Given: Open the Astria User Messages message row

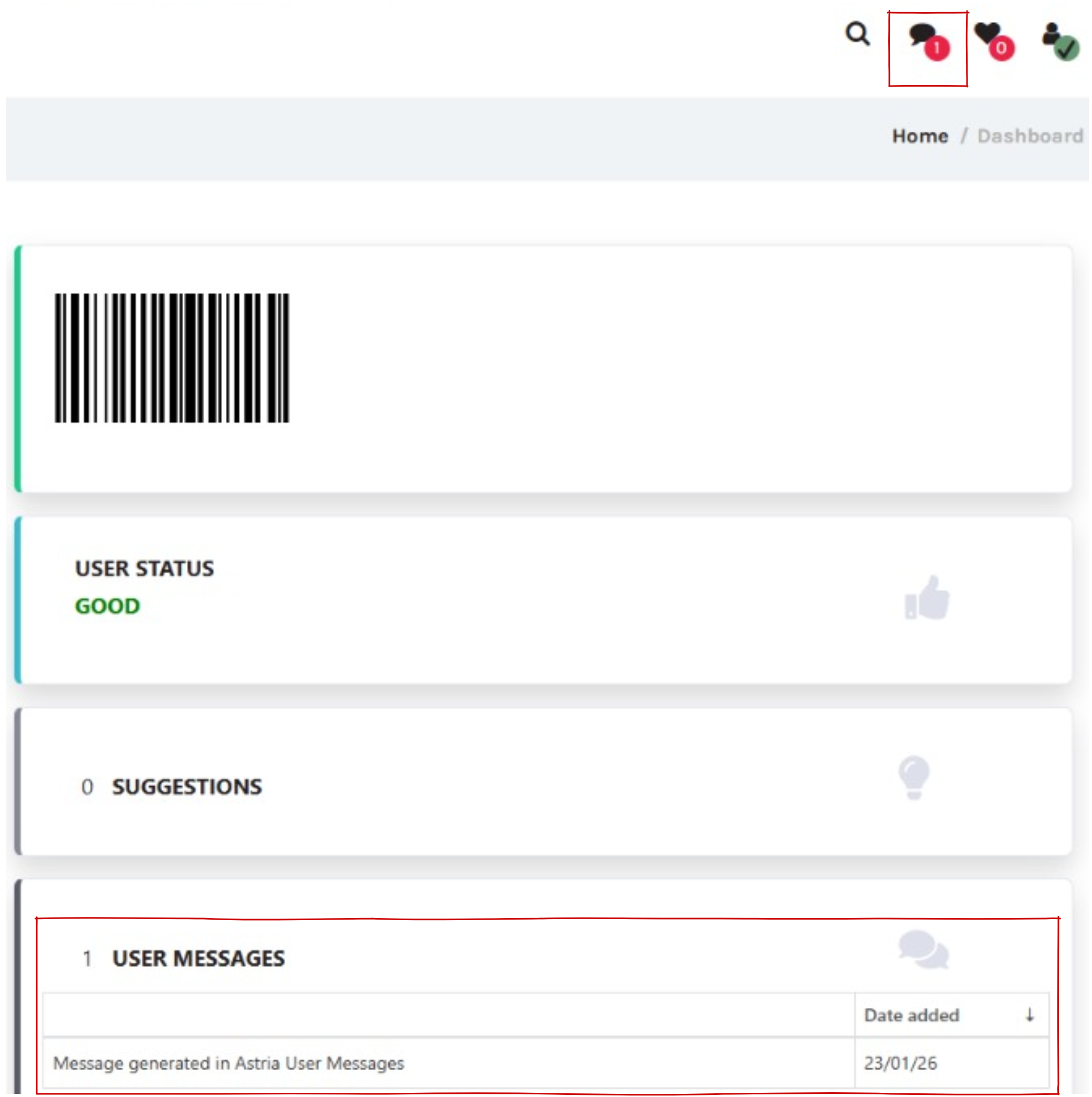Looking at the screenshot, I should pyautogui.click(x=228, y=1063).
